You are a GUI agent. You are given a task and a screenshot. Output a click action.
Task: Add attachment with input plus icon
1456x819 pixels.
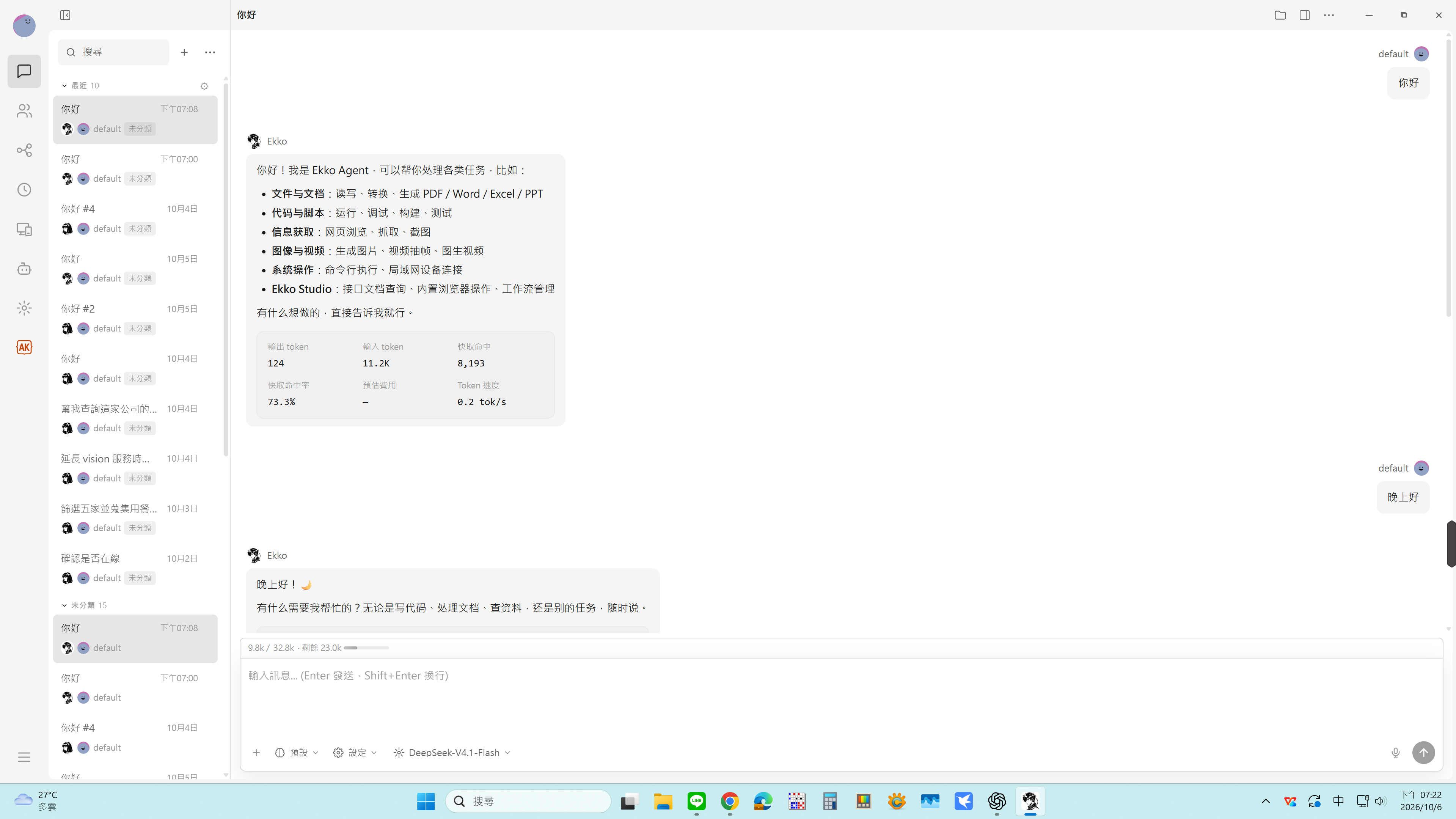pyautogui.click(x=256, y=753)
